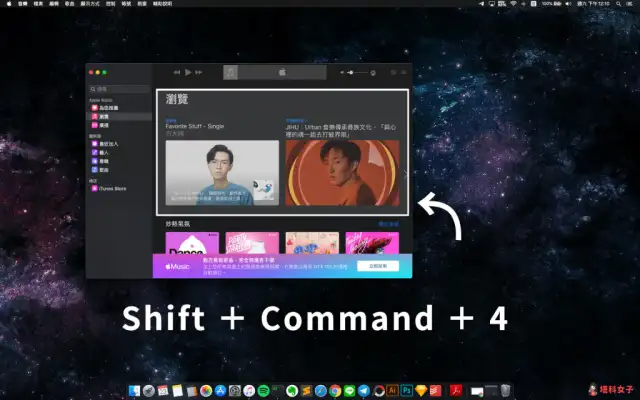This screenshot has height=400, width=640.
Task: Open the Favorite Stuff - Single feature image
Action: [x=222, y=173]
